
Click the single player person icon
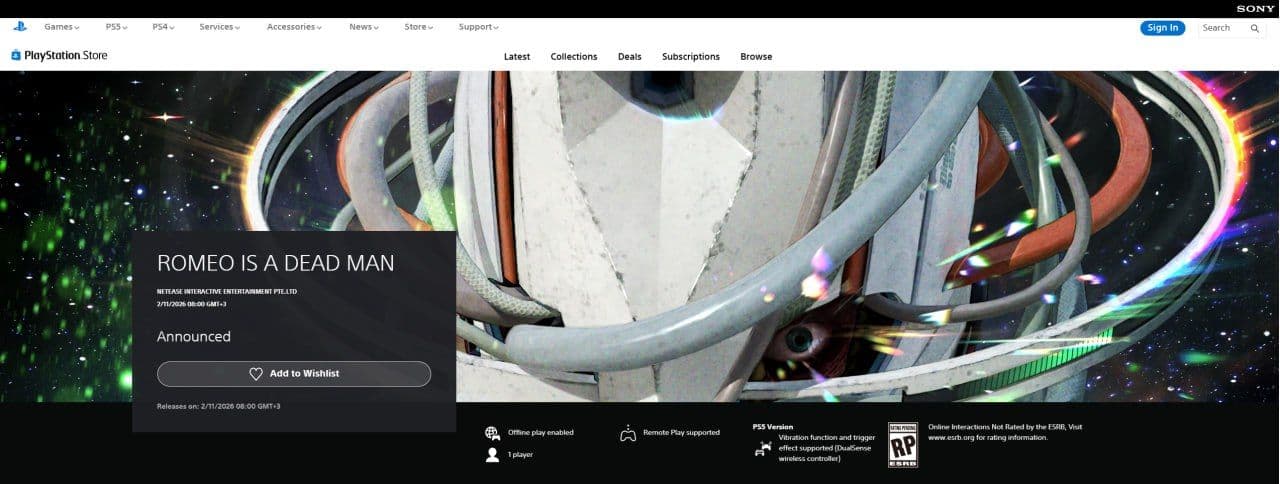pos(492,455)
